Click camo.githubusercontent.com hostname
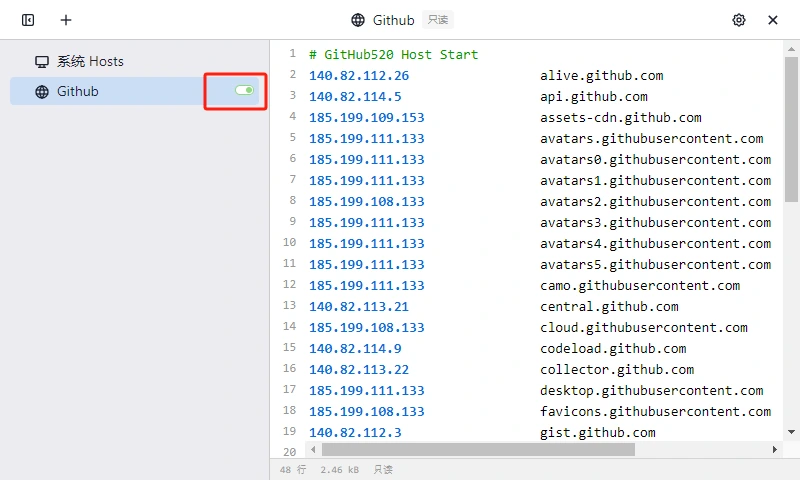800x480 pixels. 640,285
